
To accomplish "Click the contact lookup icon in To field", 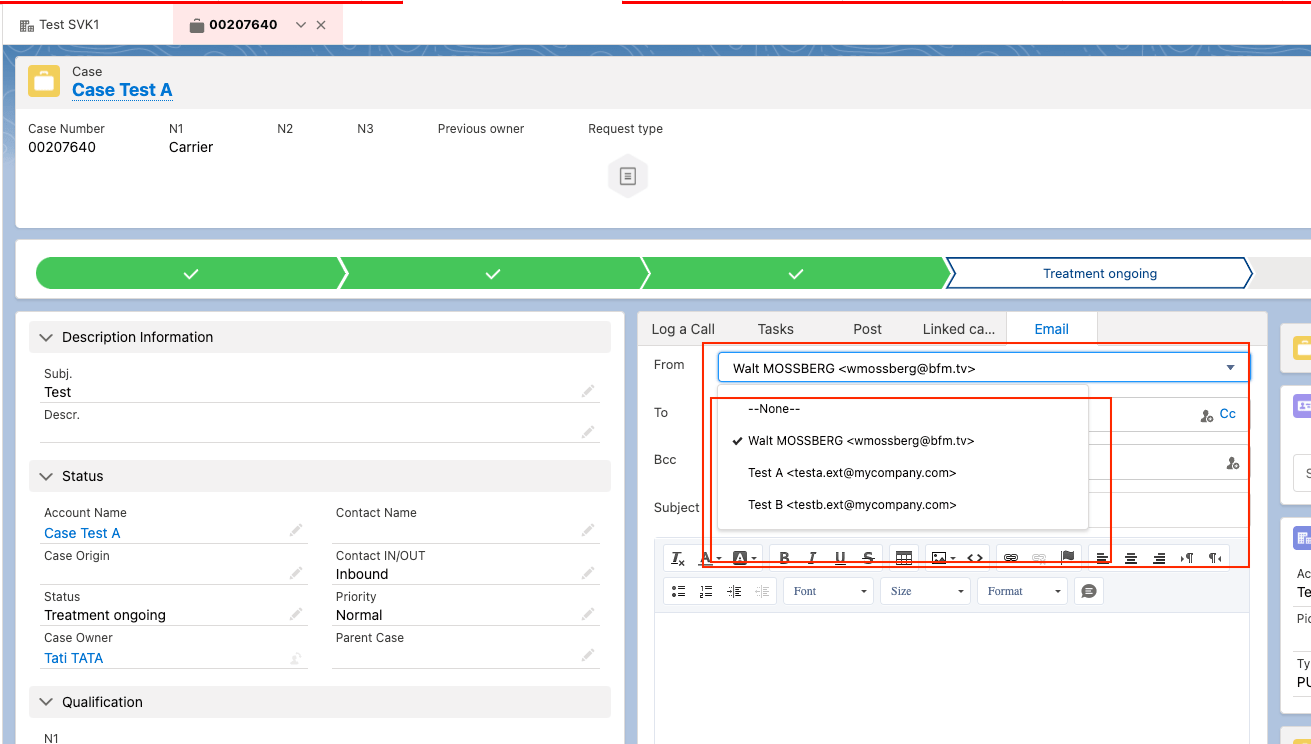I will coord(1207,415).
